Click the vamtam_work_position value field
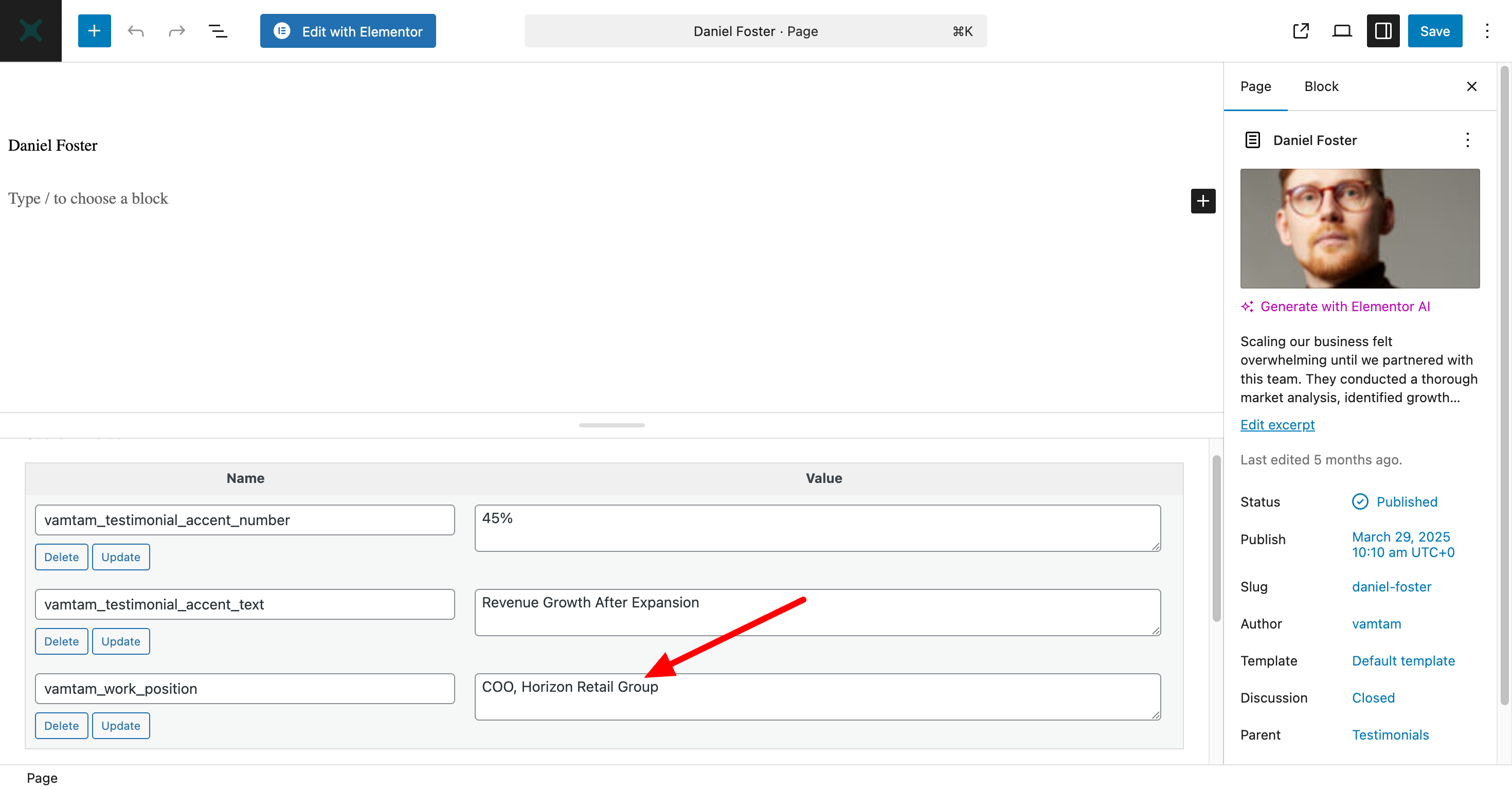 pos(817,697)
